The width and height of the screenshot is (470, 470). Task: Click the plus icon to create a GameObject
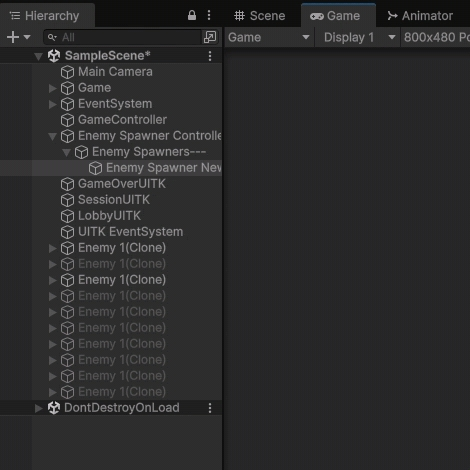click(13, 37)
